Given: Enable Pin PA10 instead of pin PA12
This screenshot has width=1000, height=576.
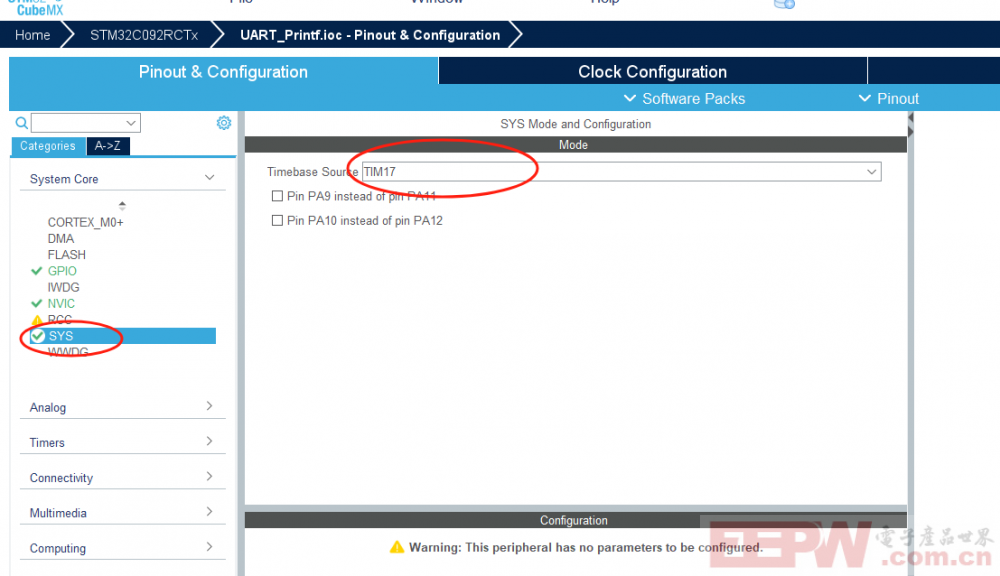Looking at the screenshot, I should coord(277,221).
